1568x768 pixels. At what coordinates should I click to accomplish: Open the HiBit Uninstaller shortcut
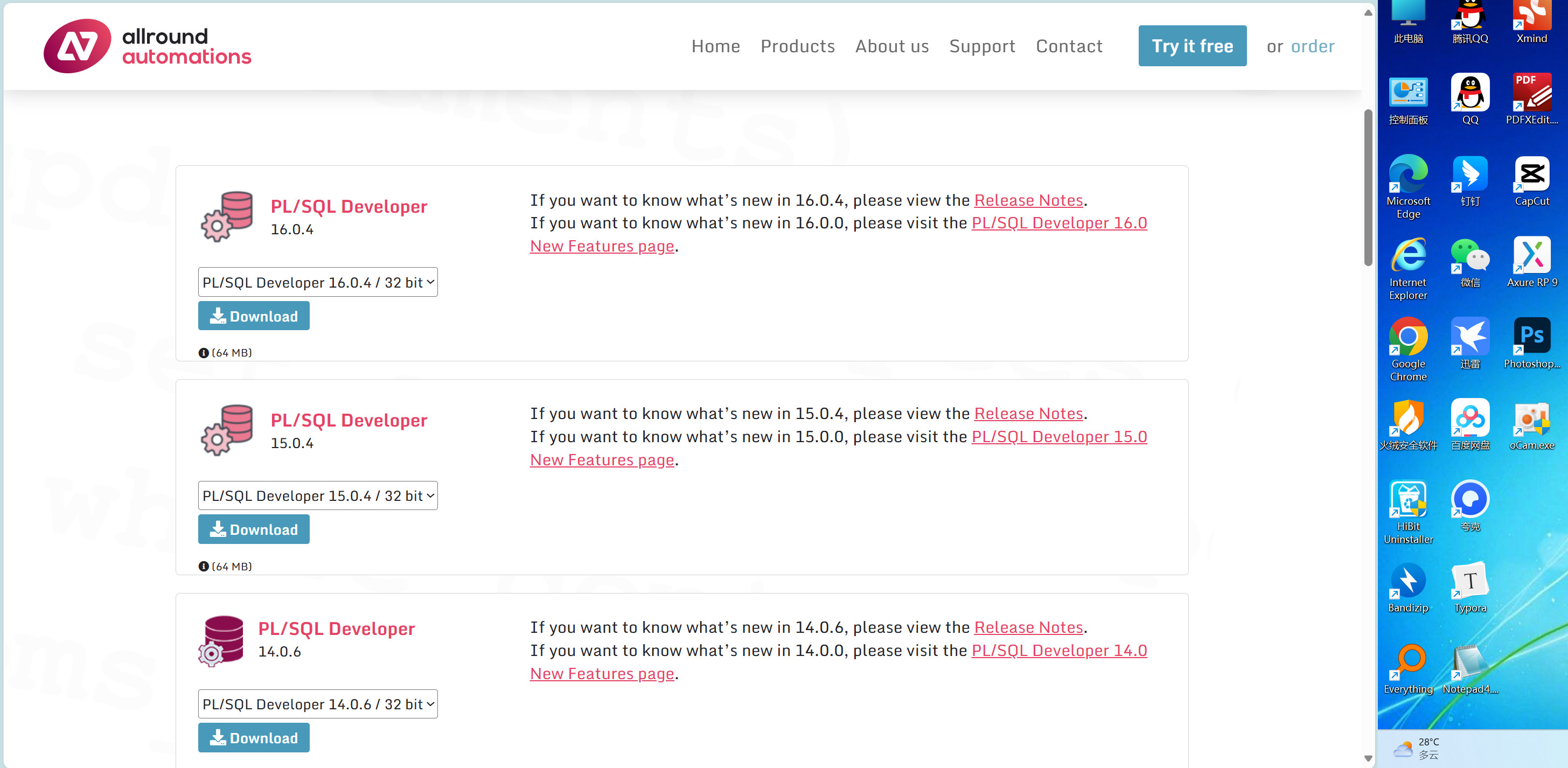click(x=1408, y=500)
